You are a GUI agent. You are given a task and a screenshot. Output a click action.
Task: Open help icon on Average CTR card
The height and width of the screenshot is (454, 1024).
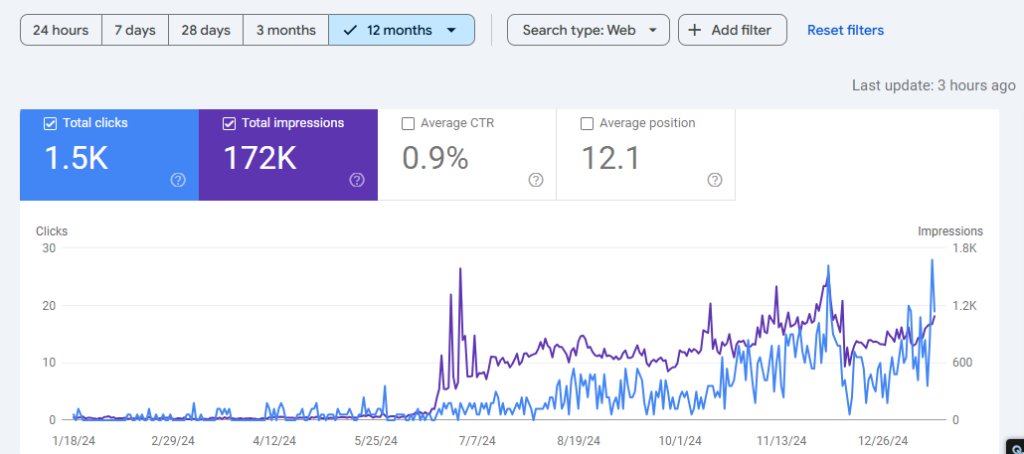[536, 180]
